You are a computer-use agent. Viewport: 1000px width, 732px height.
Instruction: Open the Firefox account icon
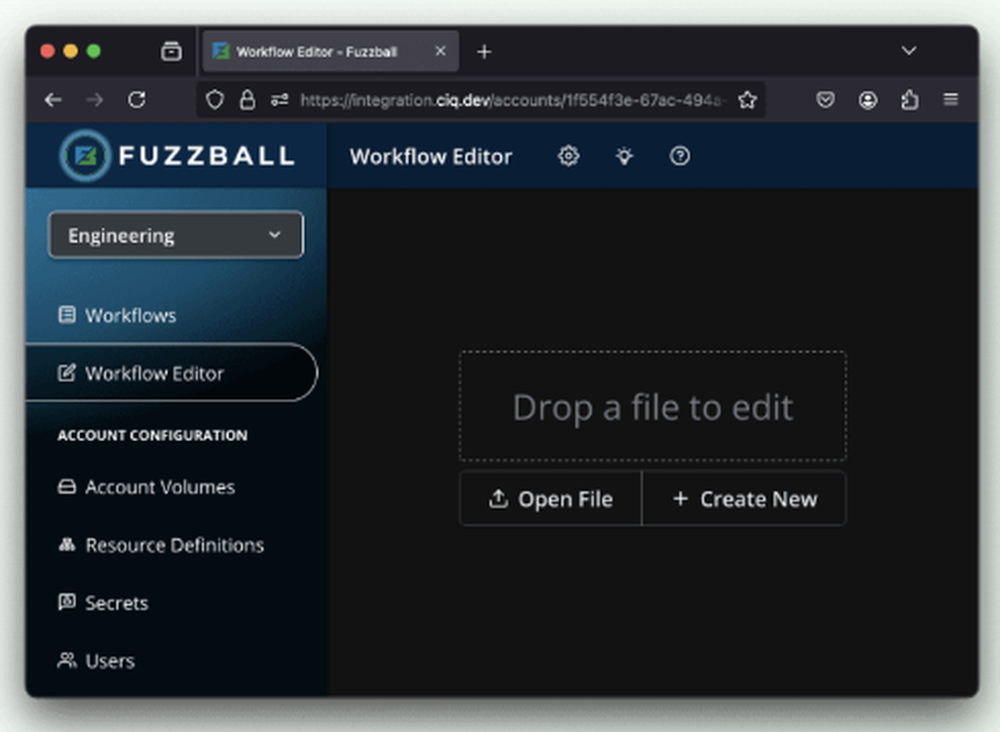868,100
